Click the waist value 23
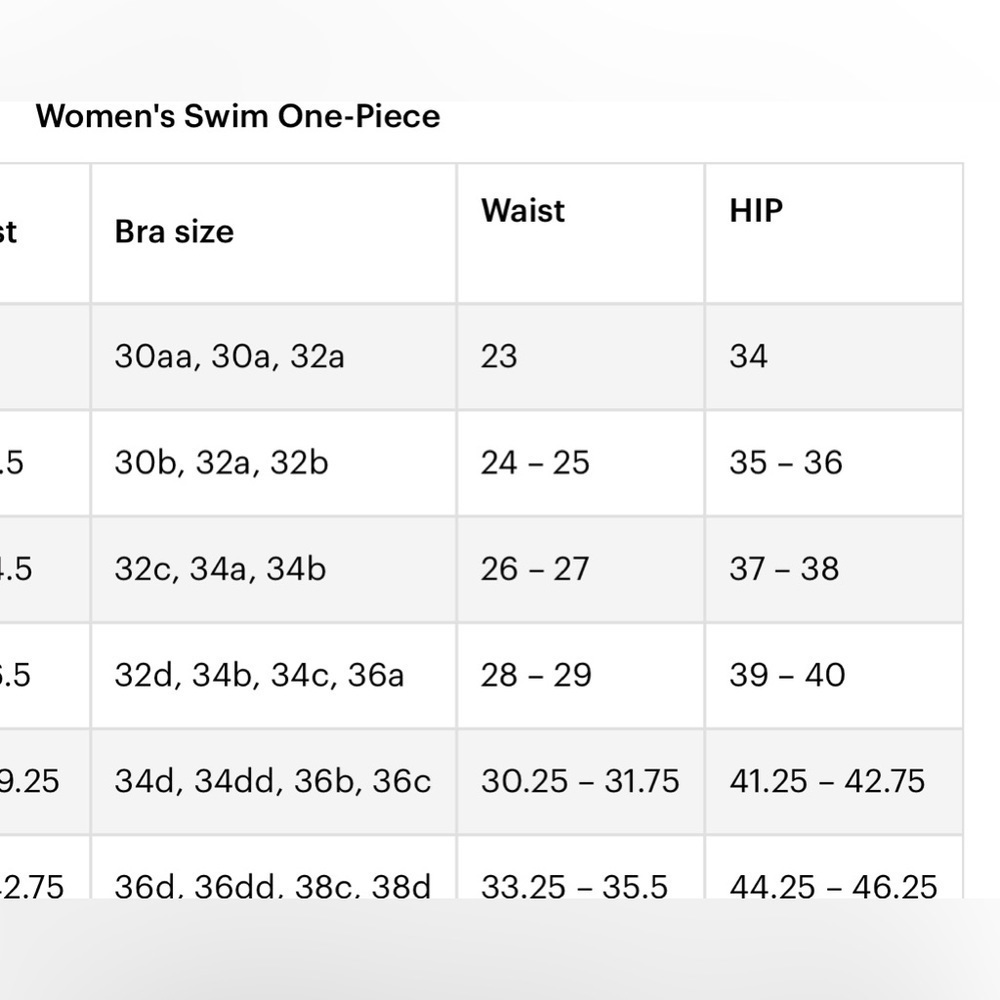 [499, 357]
